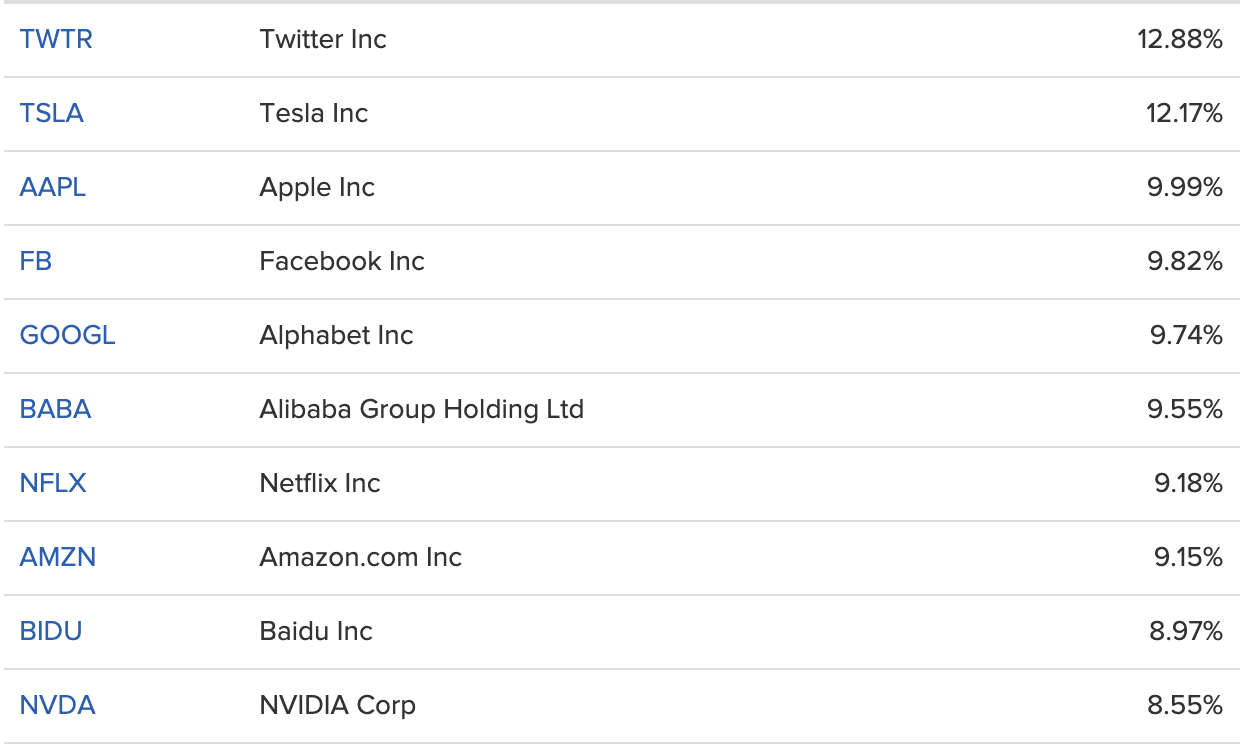Viewport: 1244px width, 746px height.
Task: Click Baidu's 8.97% weight value
Action: (x=1186, y=632)
